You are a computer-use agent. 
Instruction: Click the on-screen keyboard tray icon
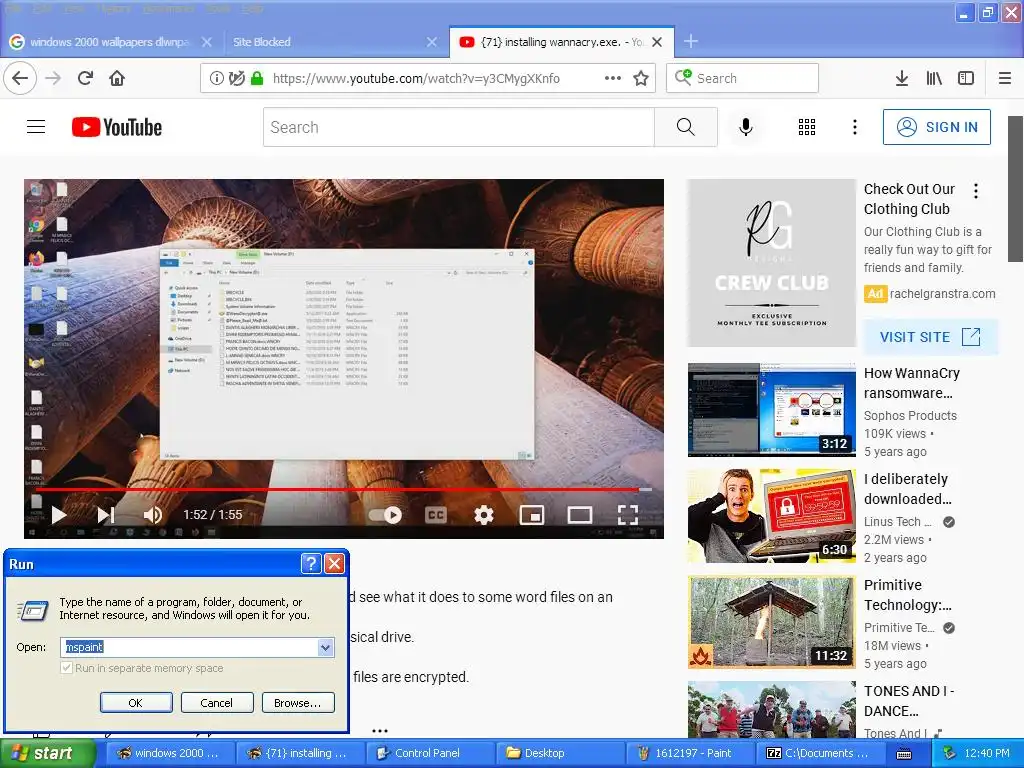click(x=904, y=754)
